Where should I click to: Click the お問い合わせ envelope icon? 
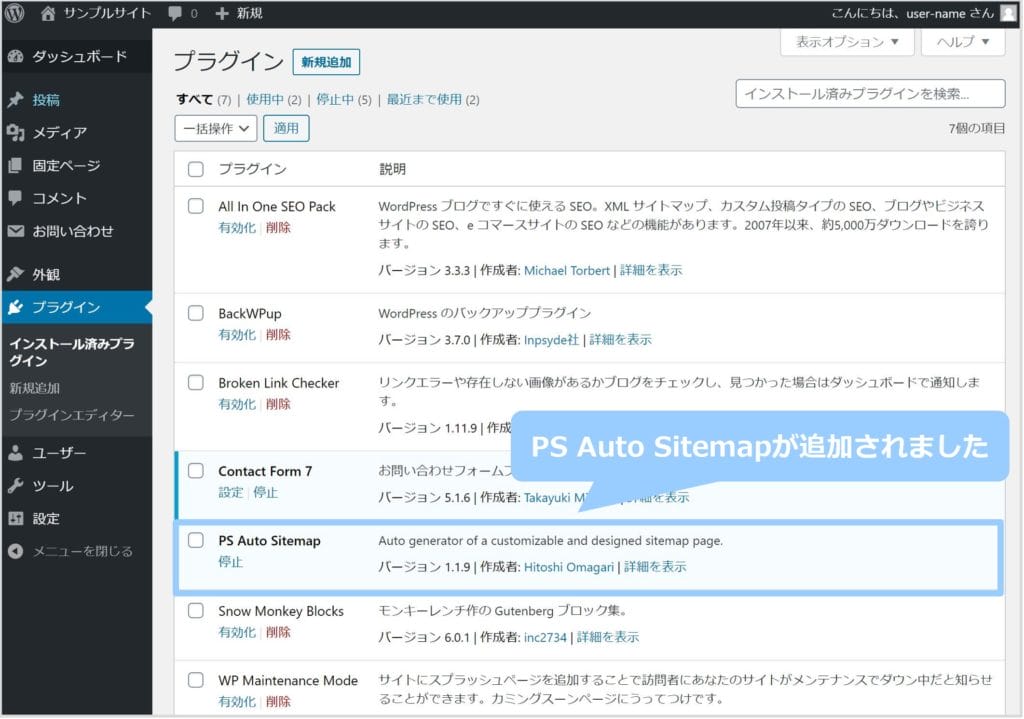[x=16, y=231]
